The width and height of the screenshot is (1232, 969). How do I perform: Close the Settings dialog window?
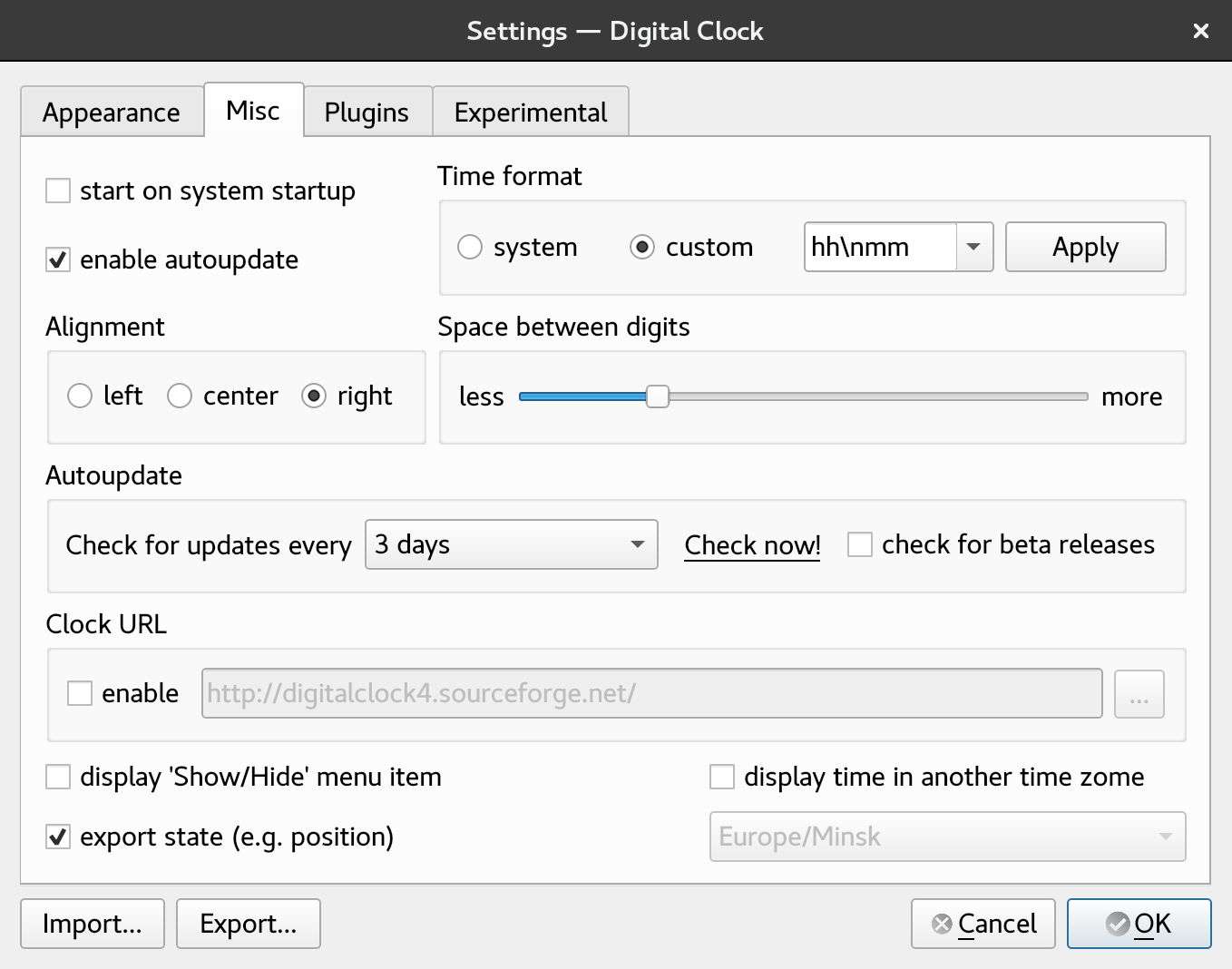(1200, 31)
